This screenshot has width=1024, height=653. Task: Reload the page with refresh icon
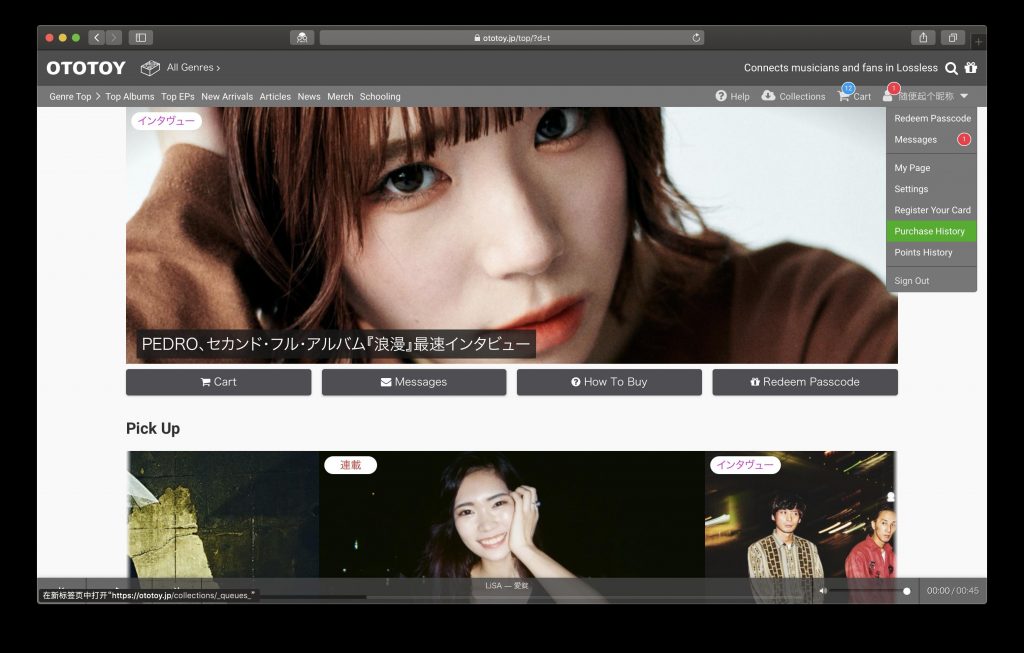tap(696, 38)
